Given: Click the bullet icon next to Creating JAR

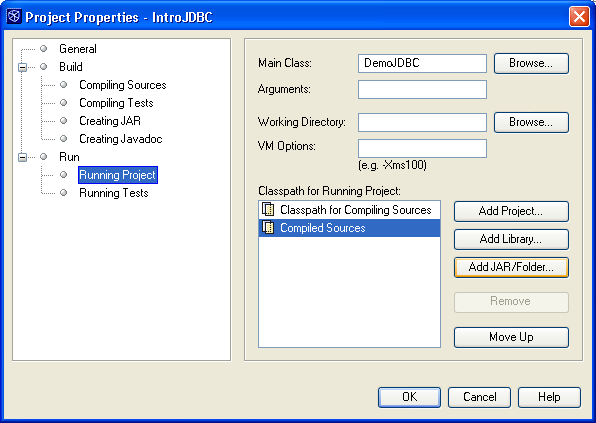Looking at the screenshot, I should pyautogui.click(x=63, y=120).
